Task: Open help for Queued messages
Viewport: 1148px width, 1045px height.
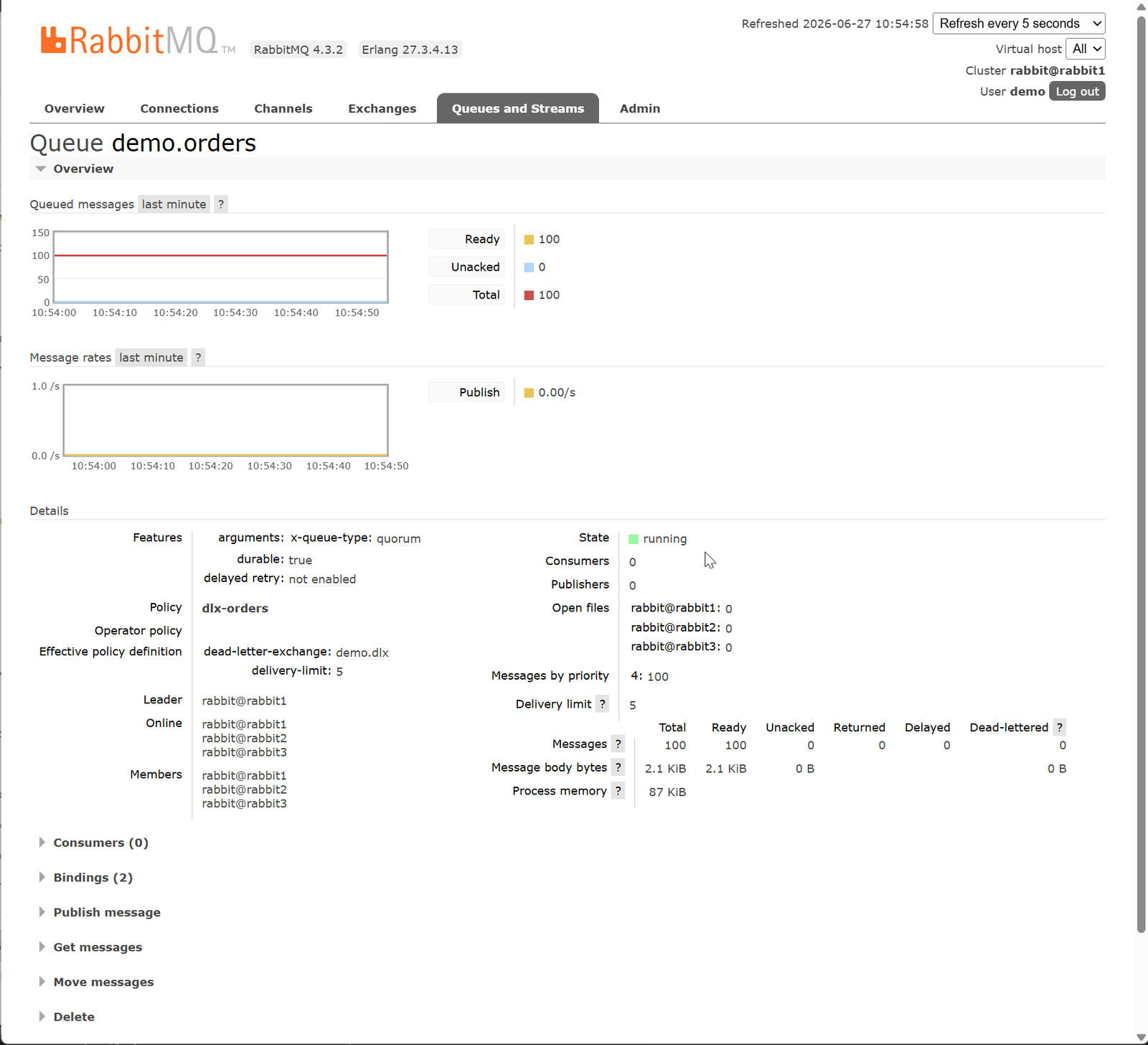Action: click(221, 204)
